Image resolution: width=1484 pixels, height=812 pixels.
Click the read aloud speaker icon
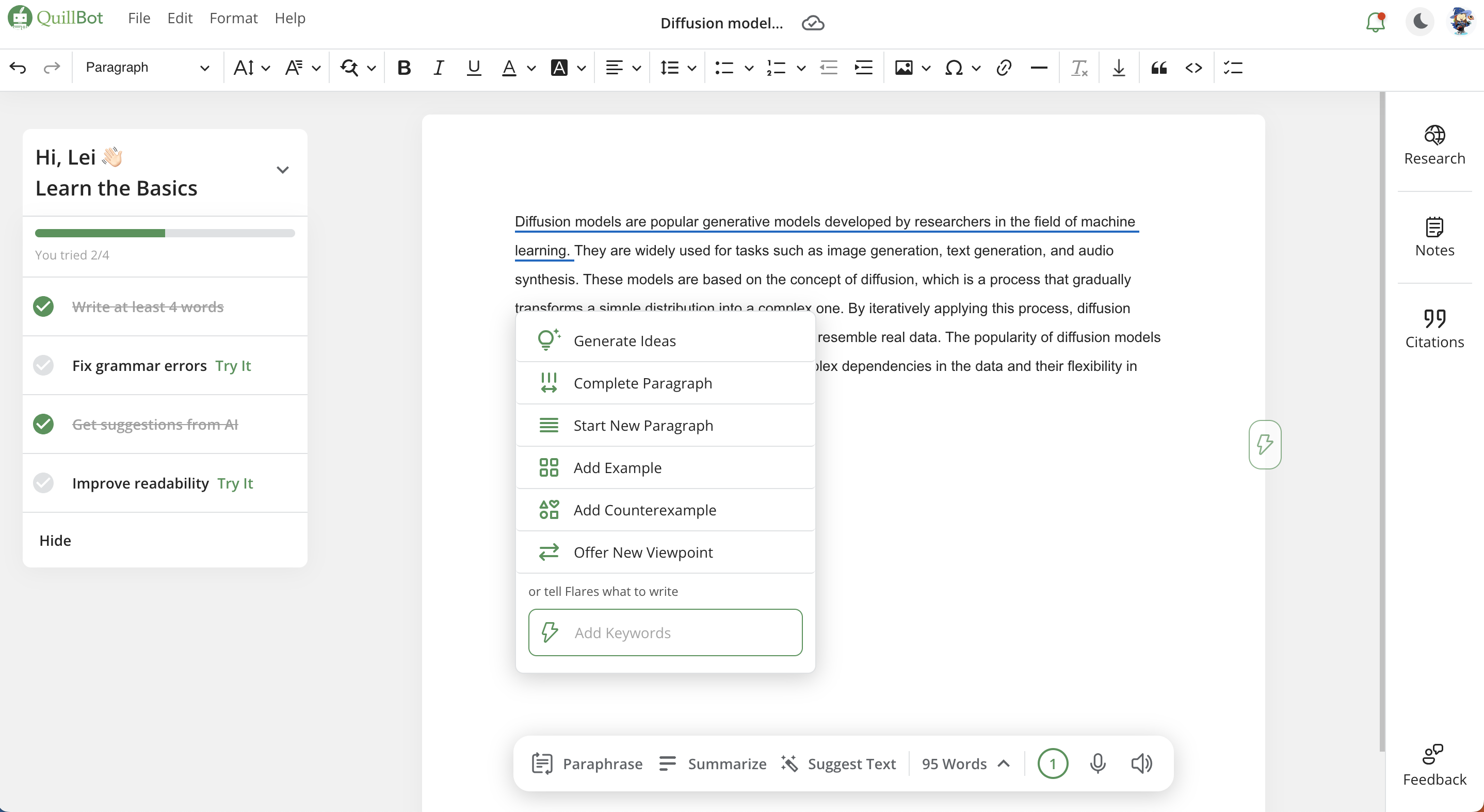point(1141,764)
